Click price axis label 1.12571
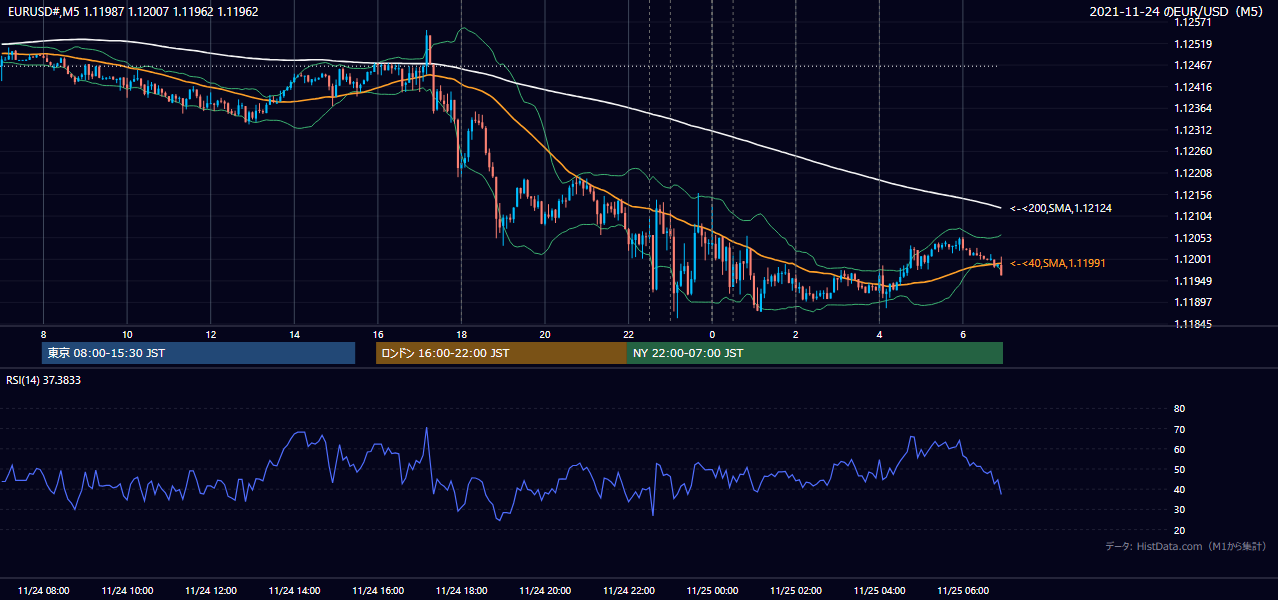The height and width of the screenshot is (600, 1278). [x=1192, y=22]
